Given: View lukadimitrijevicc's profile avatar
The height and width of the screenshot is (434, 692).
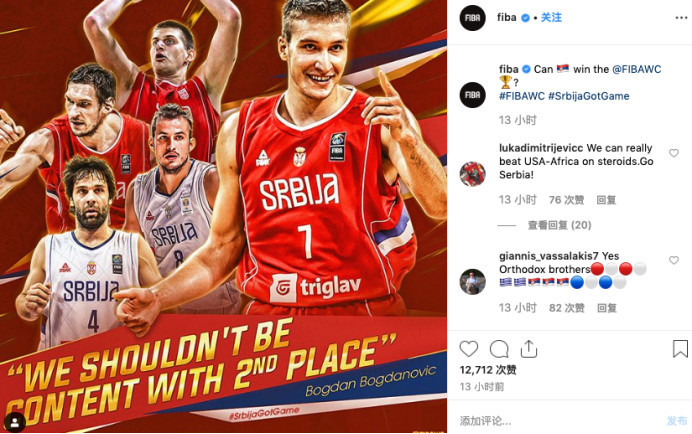Looking at the screenshot, I should tap(472, 174).
